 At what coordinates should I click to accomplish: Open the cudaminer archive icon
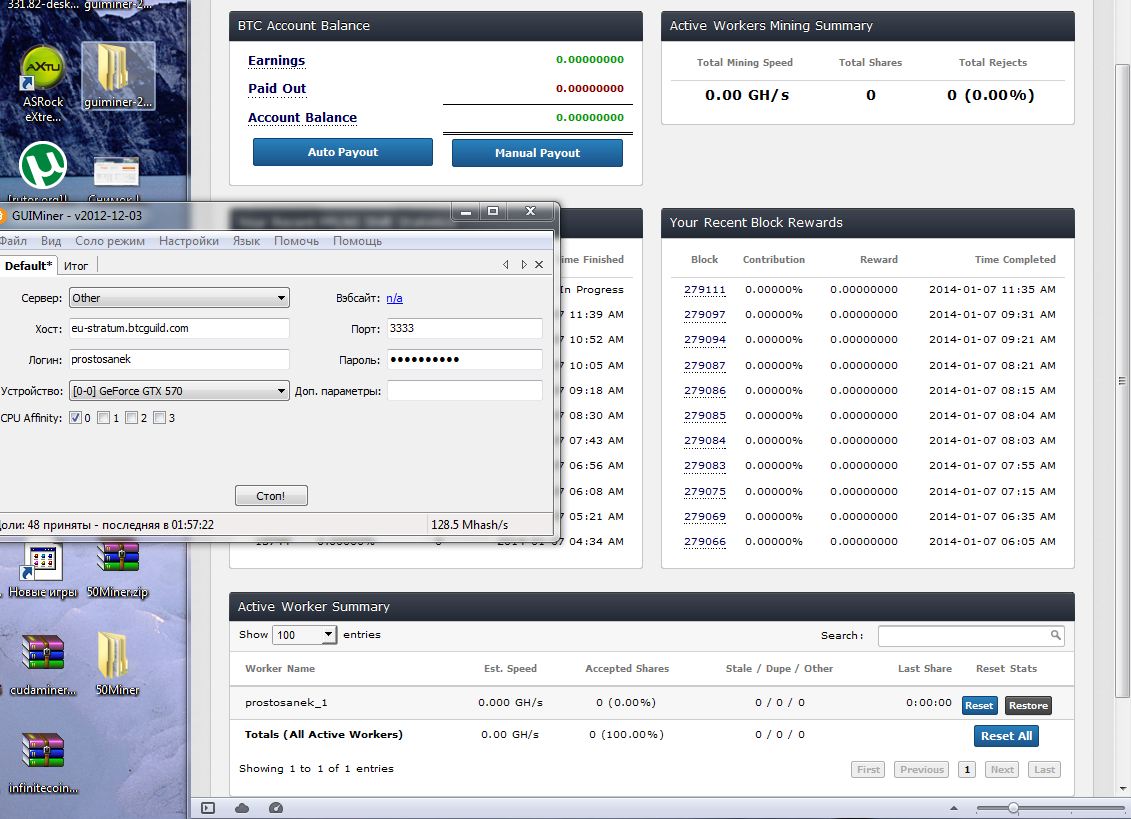[43, 665]
